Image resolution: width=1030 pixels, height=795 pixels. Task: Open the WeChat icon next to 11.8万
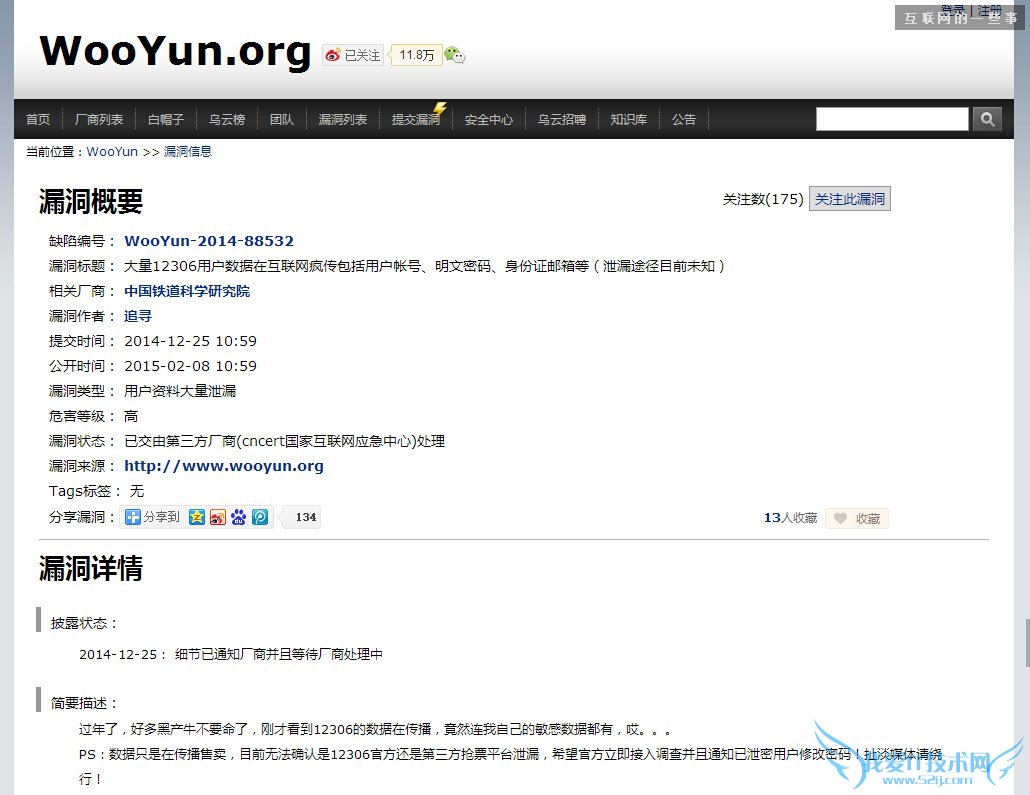pos(455,55)
